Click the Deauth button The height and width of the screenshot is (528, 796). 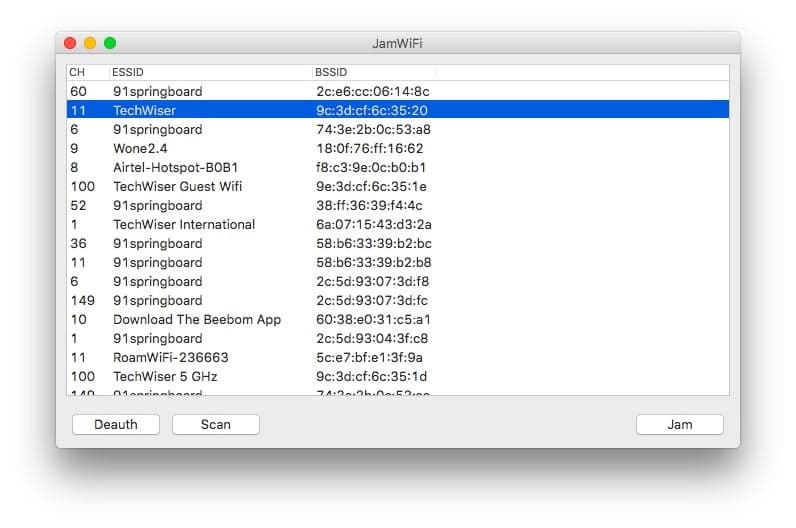coord(116,424)
